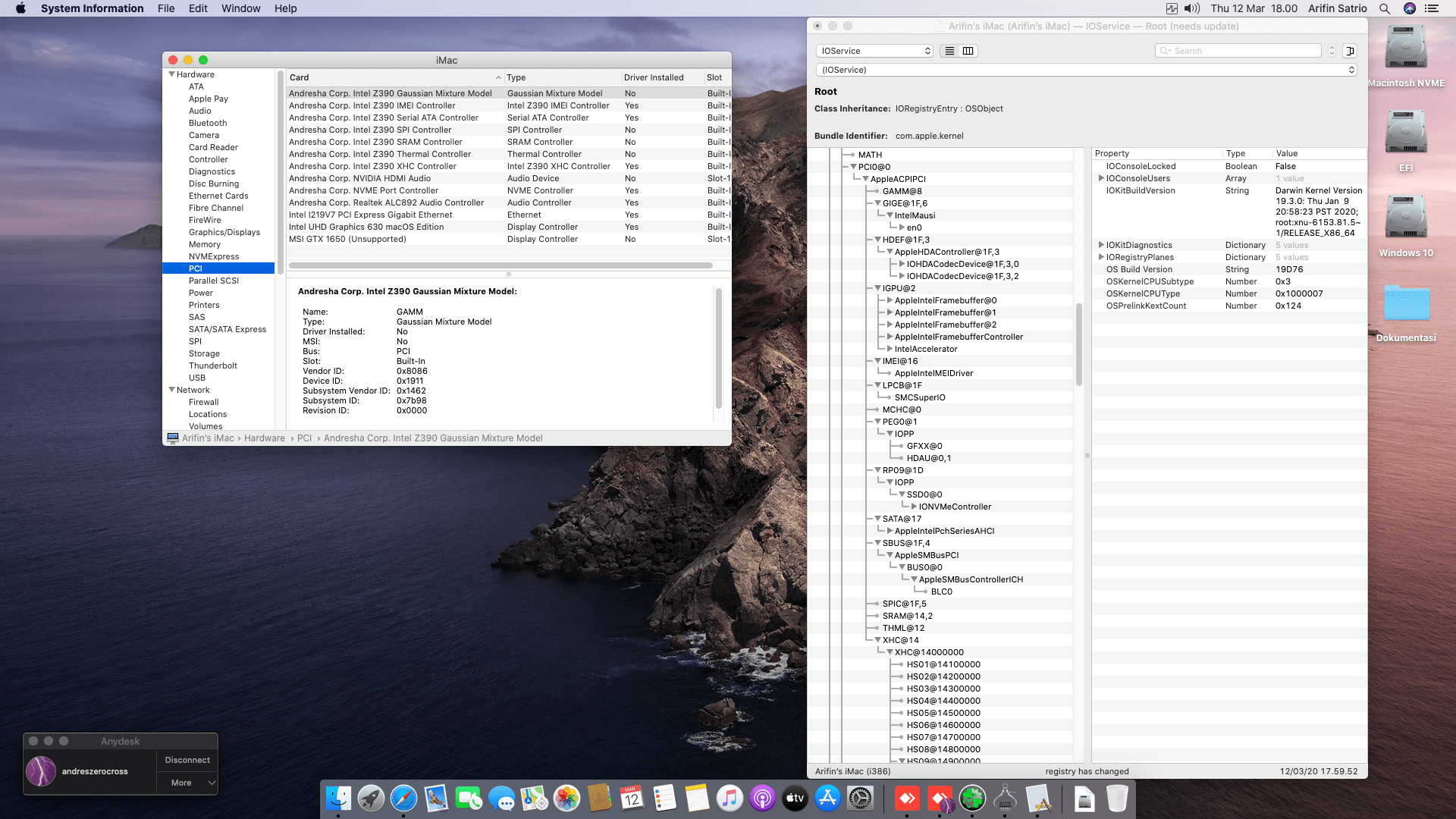Collapse the PCI0@0 node
The image size is (1456, 819).
pos(853,167)
